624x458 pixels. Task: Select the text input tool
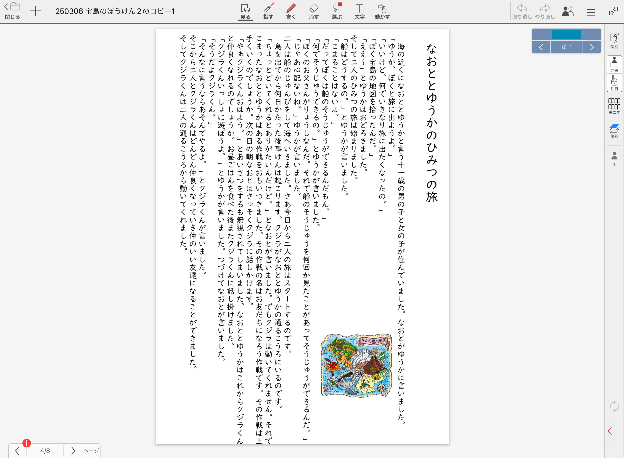359,11
